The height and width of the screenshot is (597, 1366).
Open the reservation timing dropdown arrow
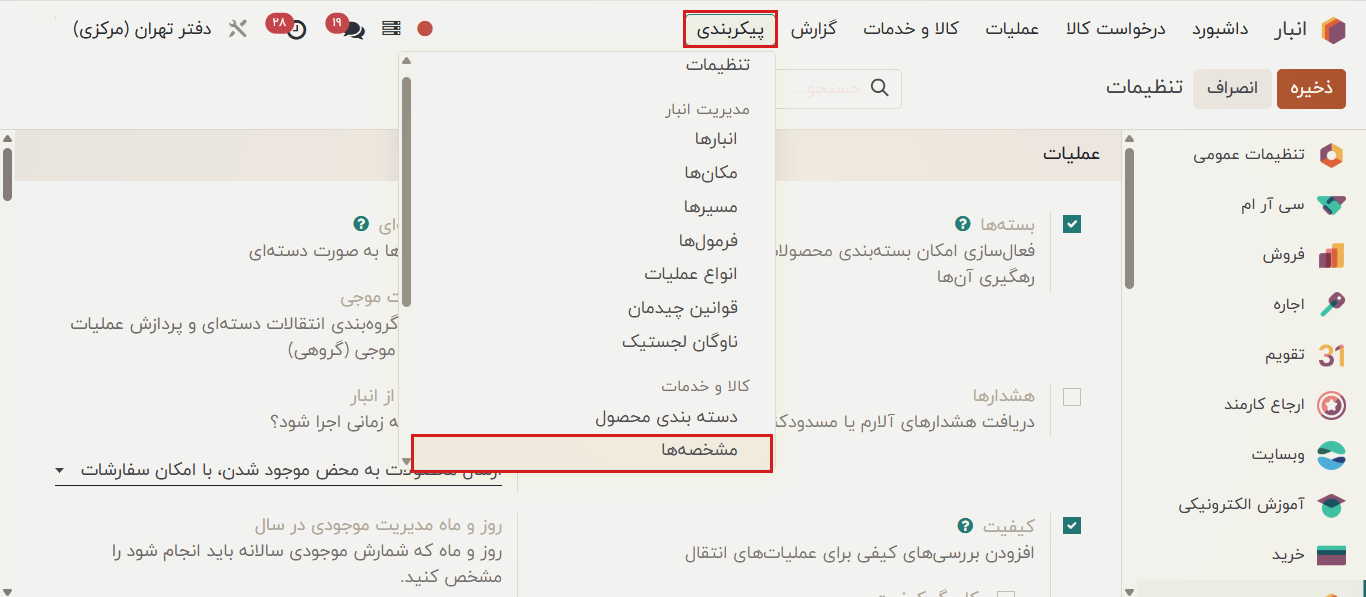point(60,469)
